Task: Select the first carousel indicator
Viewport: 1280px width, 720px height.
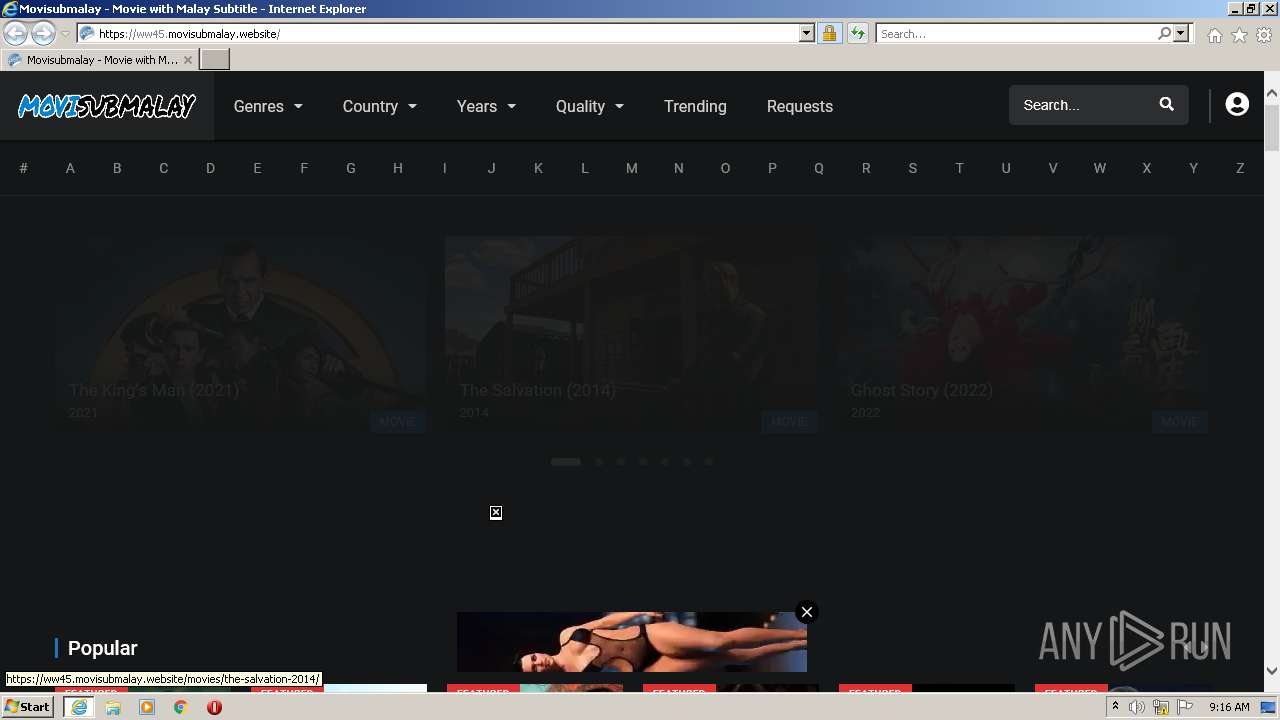Action: (x=566, y=462)
